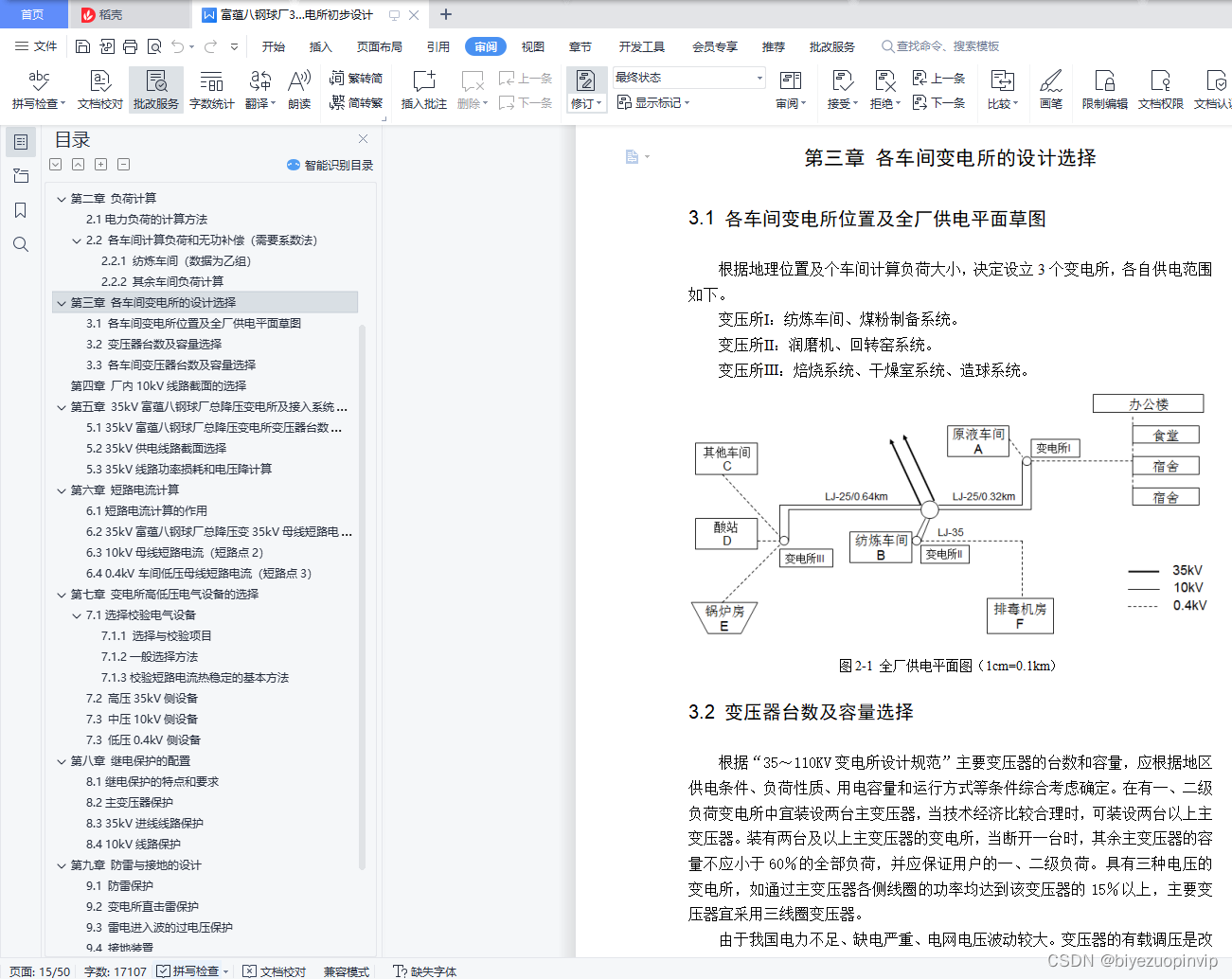Click the checkbox icon above the outline tree

click(x=55, y=164)
